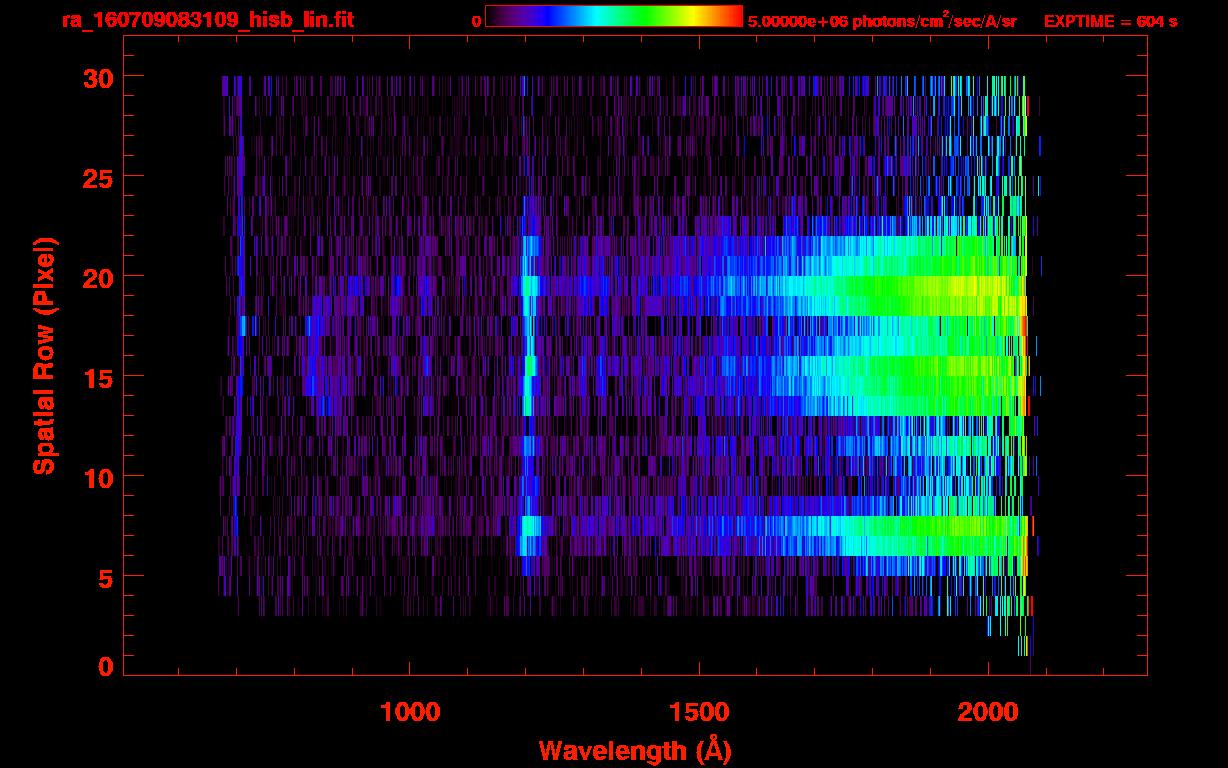Click the 1000 wavelength tick label
The image size is (1228, 768).
(x=410, y=711)
